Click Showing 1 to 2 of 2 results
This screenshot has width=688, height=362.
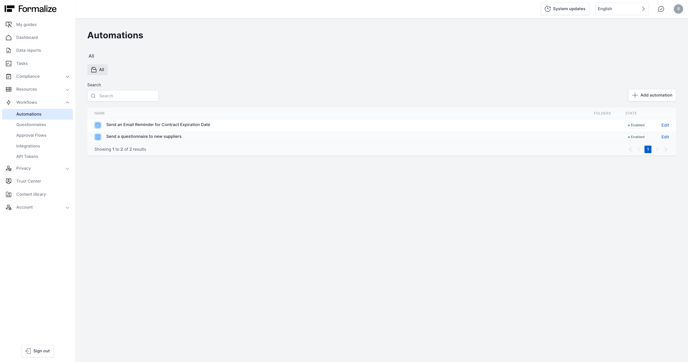coord(120,149)
